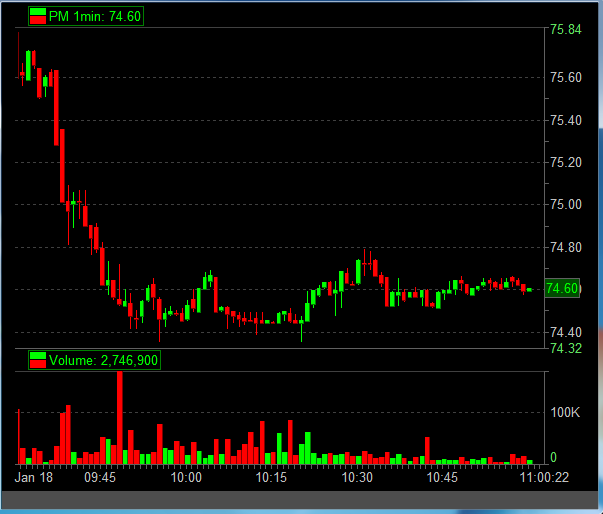This screenshot has height=514, width=603.
Task: Select the green/red color swatch beside Volume
Action: click(38, 360)
